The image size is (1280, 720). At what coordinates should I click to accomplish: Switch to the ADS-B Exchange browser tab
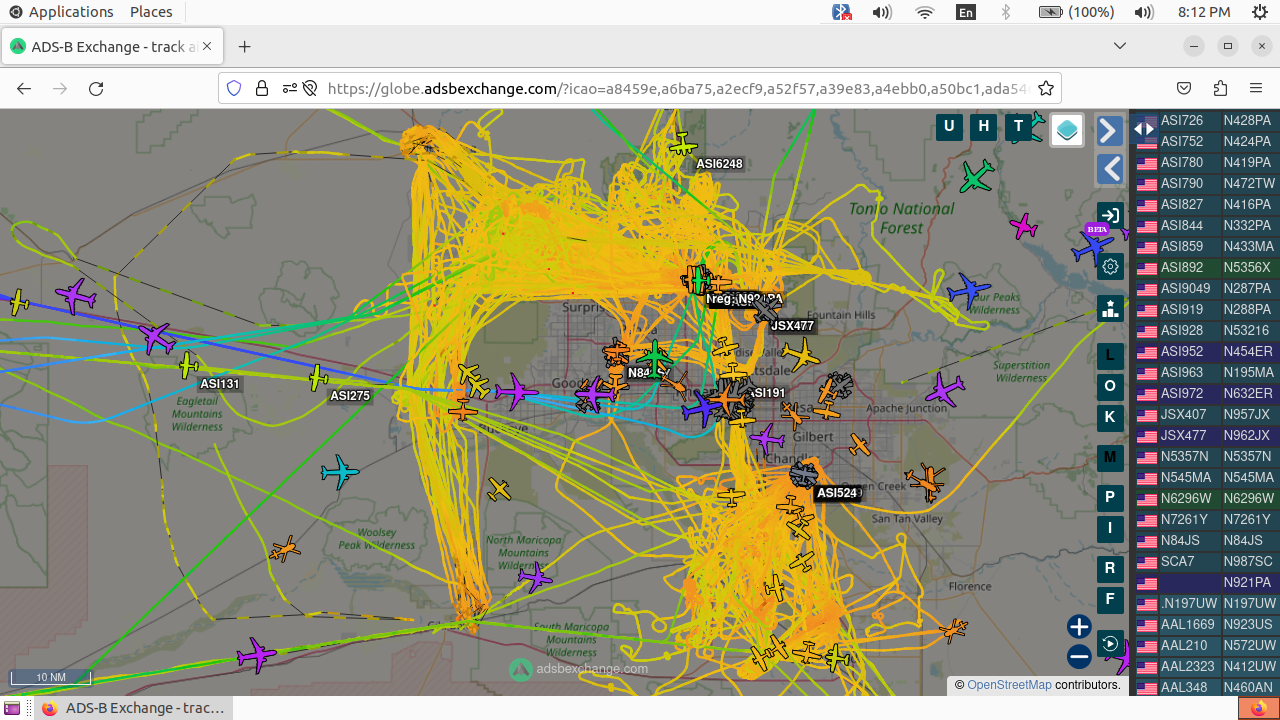(x=113, y=47)
